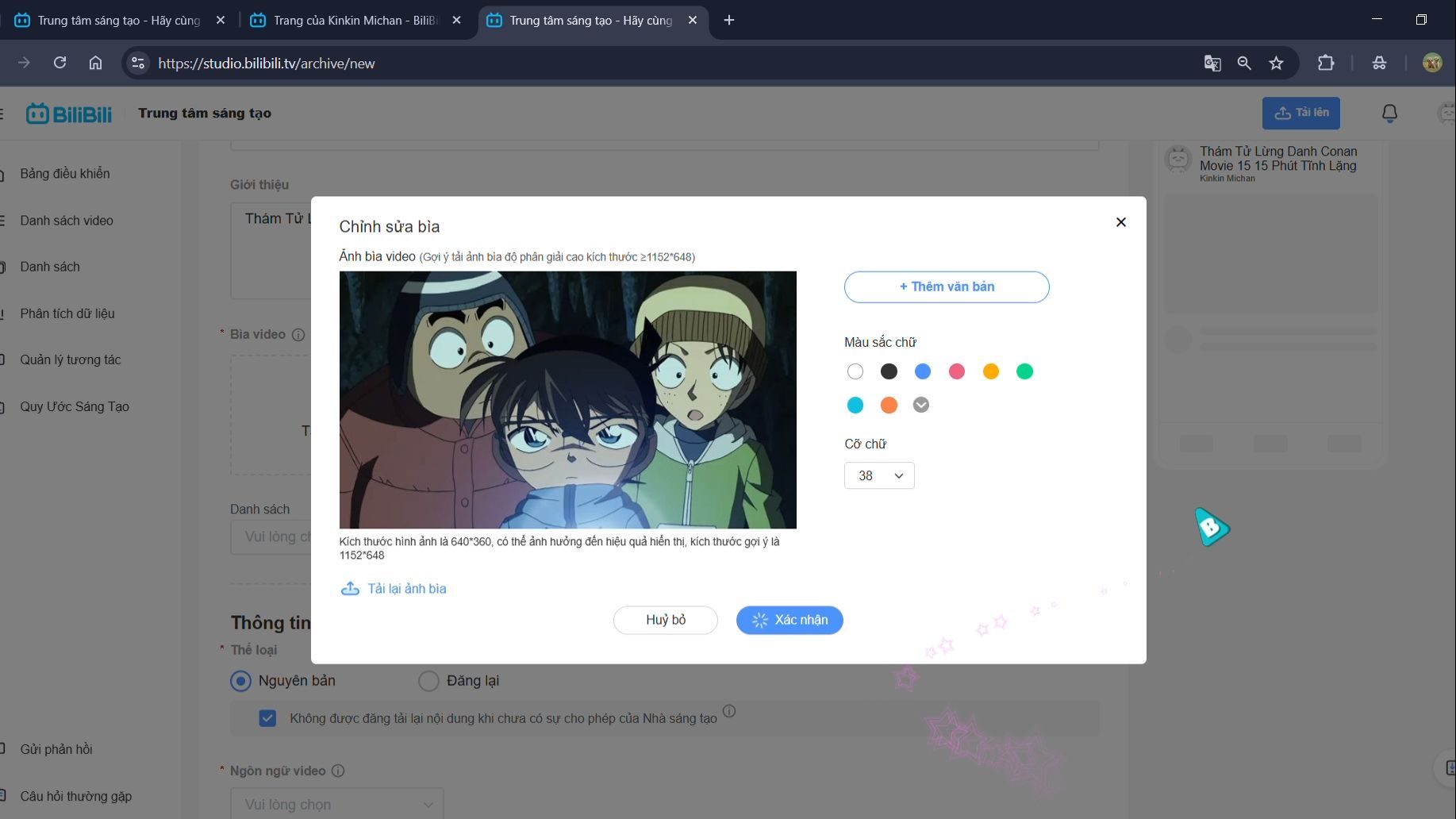Viewport: 1456px width, 819px height.
Task: Toggle the no-repost permission checkbox
Action: tap(267, 718)
